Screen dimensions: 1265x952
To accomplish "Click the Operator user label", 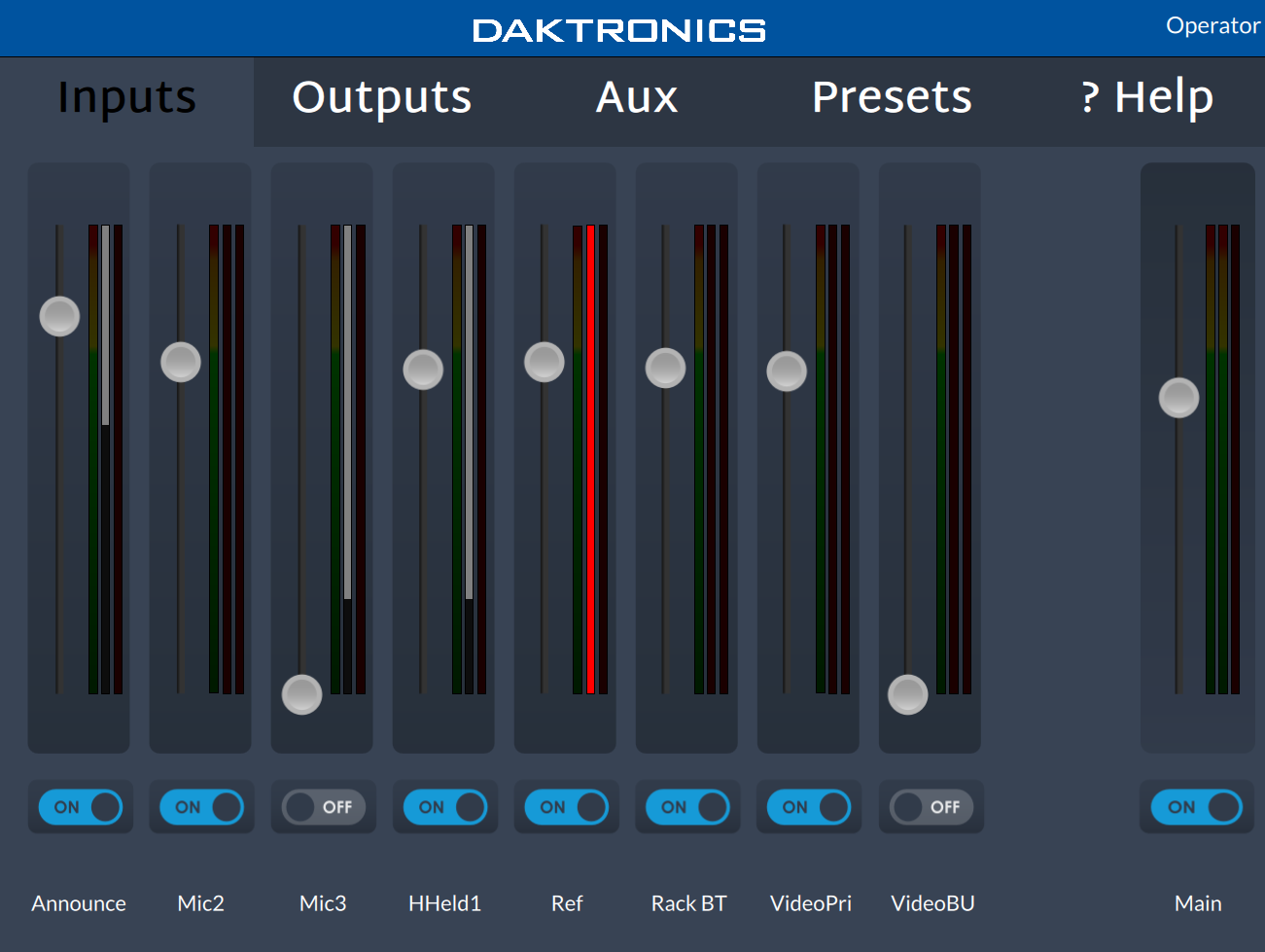I will coord(1212,25).
